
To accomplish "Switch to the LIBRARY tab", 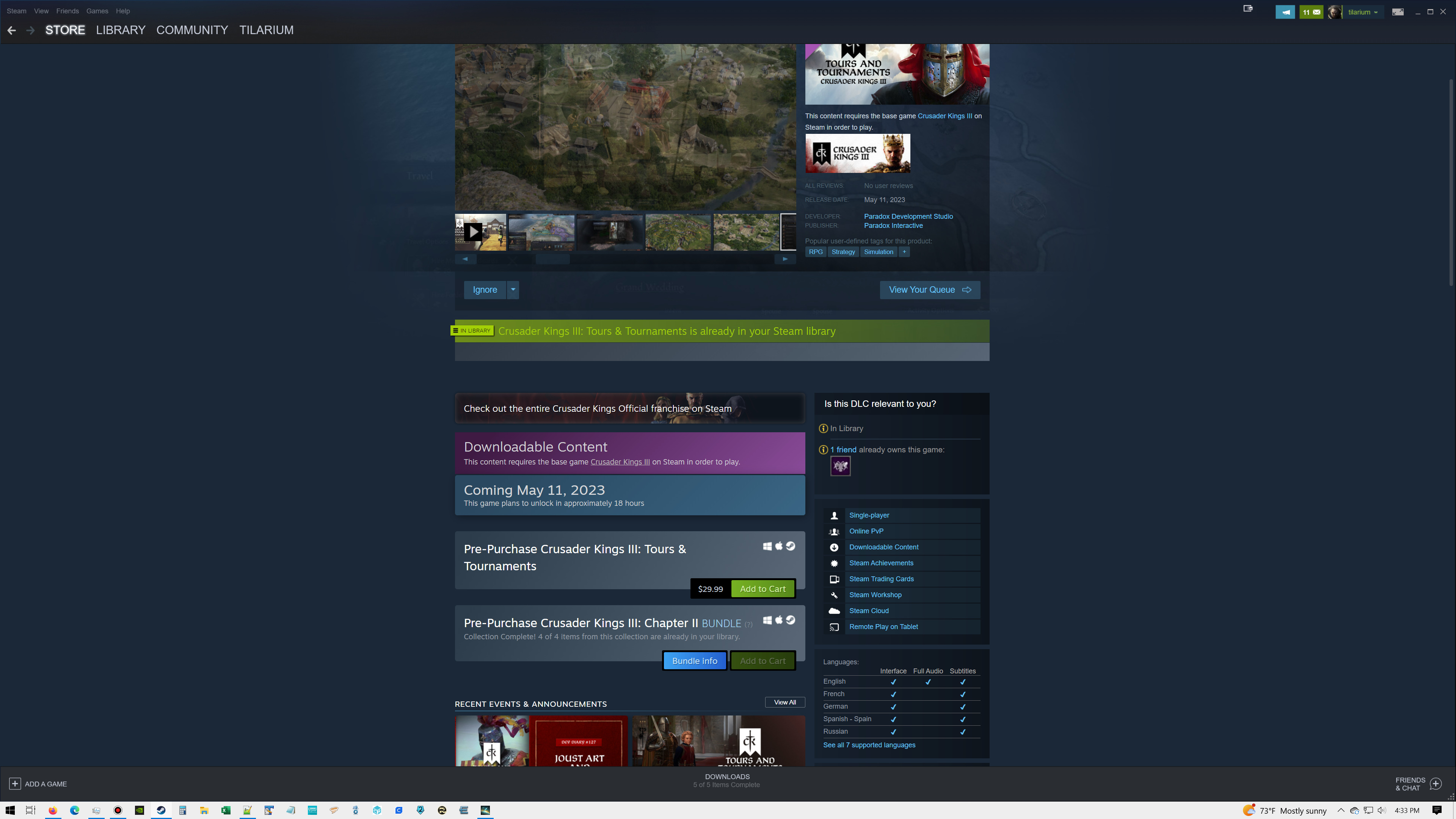I will pos(121,30).
